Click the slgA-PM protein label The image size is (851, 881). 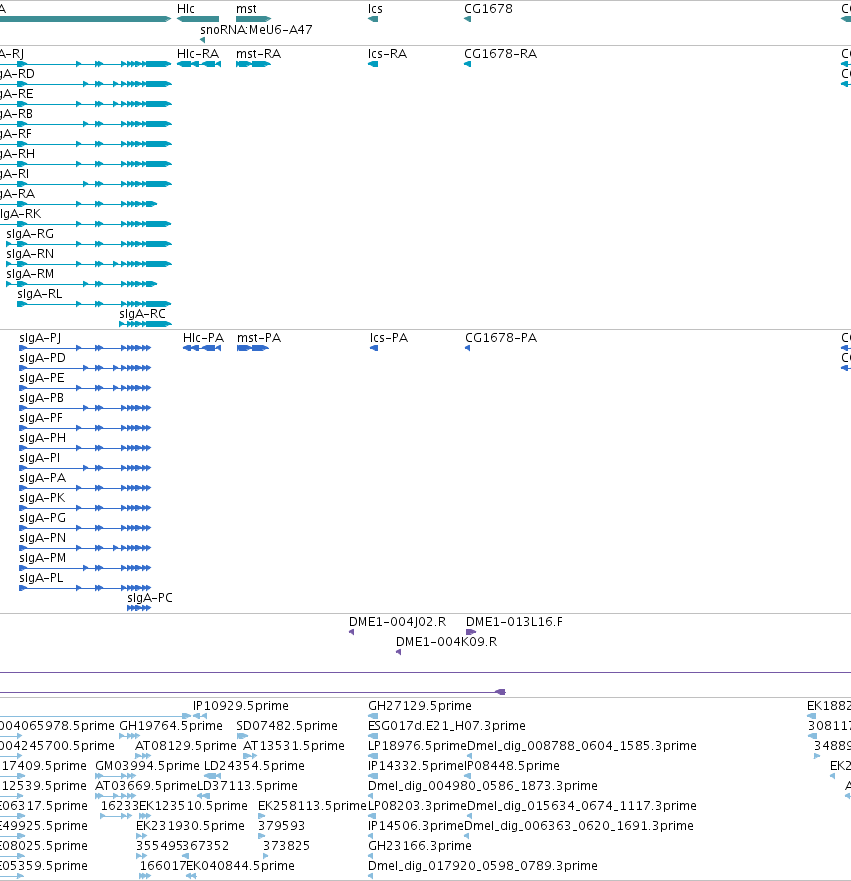tap(42, 558)
